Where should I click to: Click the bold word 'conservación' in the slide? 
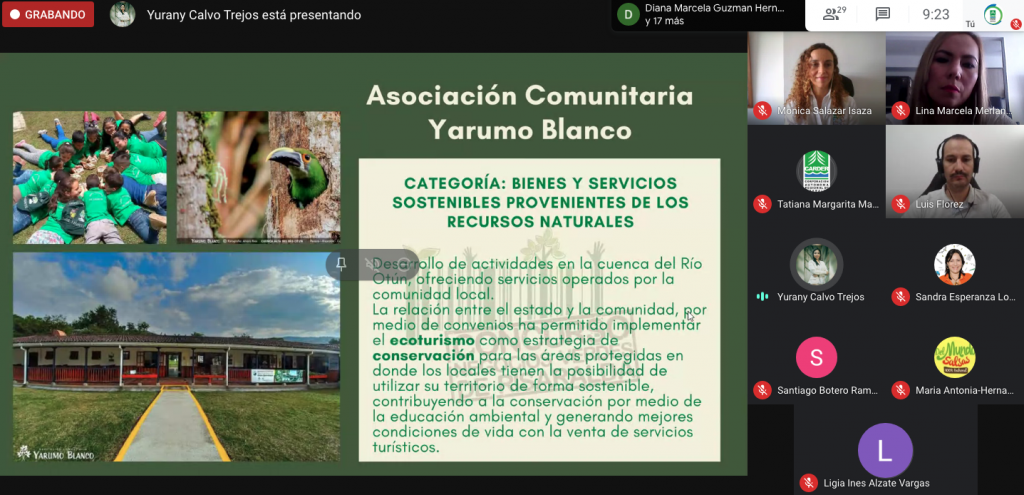[x=423, y=356]
